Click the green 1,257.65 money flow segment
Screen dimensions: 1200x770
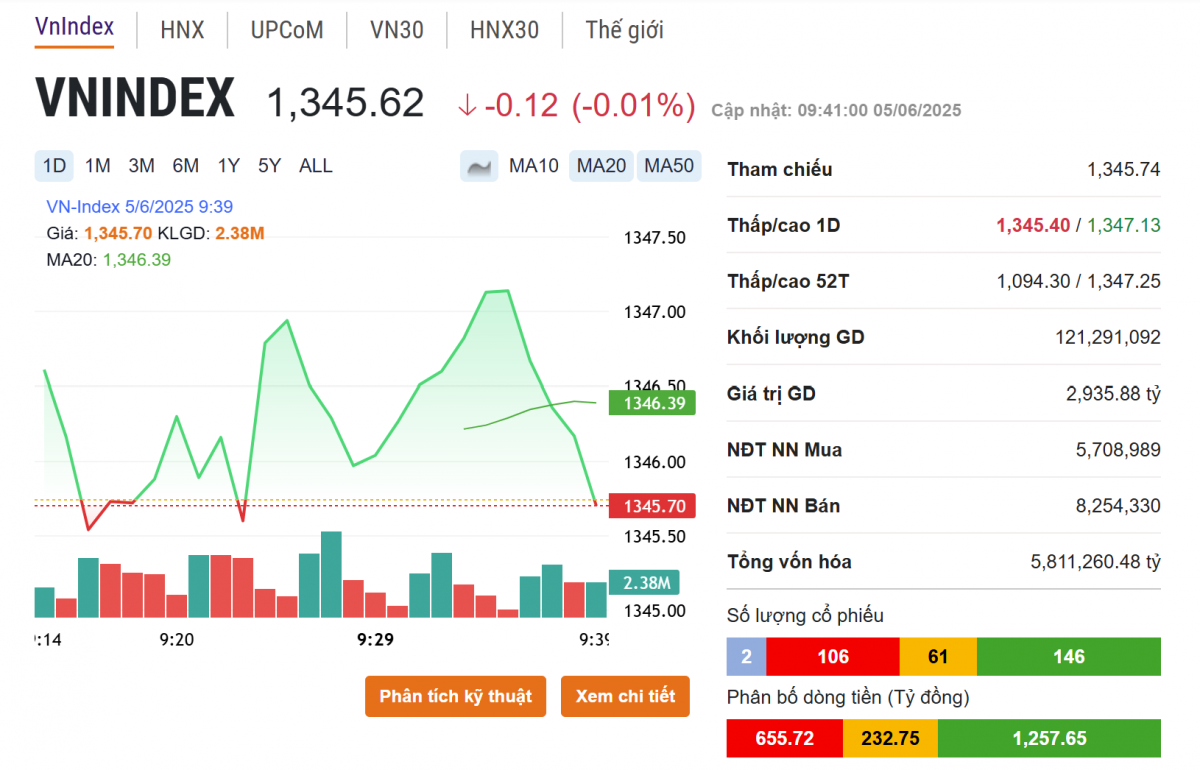(x=1049, y=739)
